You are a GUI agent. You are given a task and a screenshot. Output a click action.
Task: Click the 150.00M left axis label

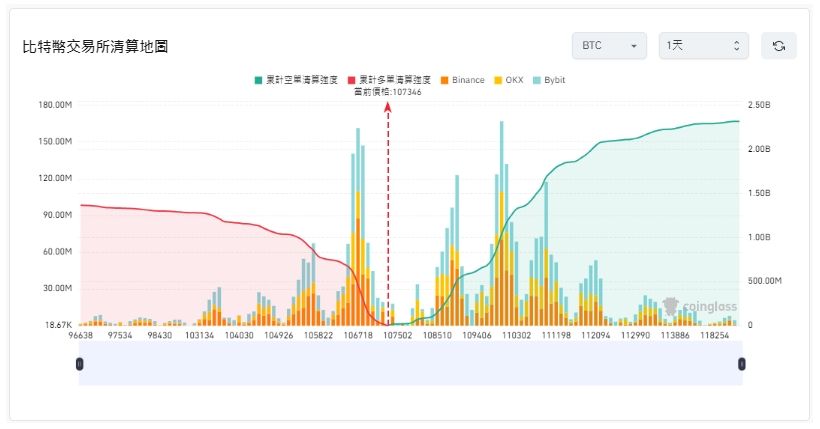point(55,141)
